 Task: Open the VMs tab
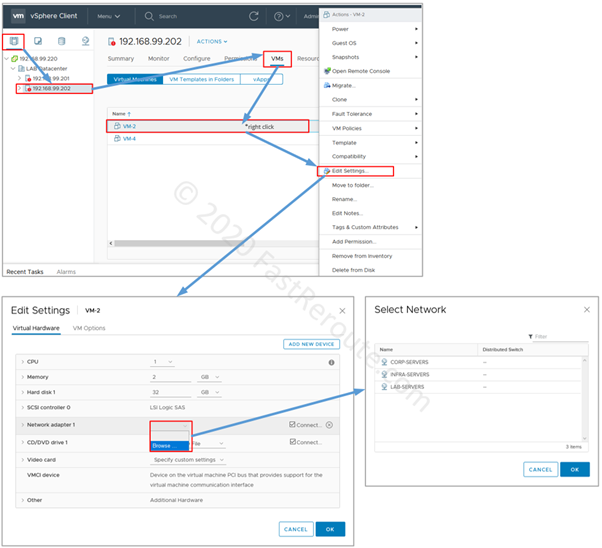tap(277, 58)
